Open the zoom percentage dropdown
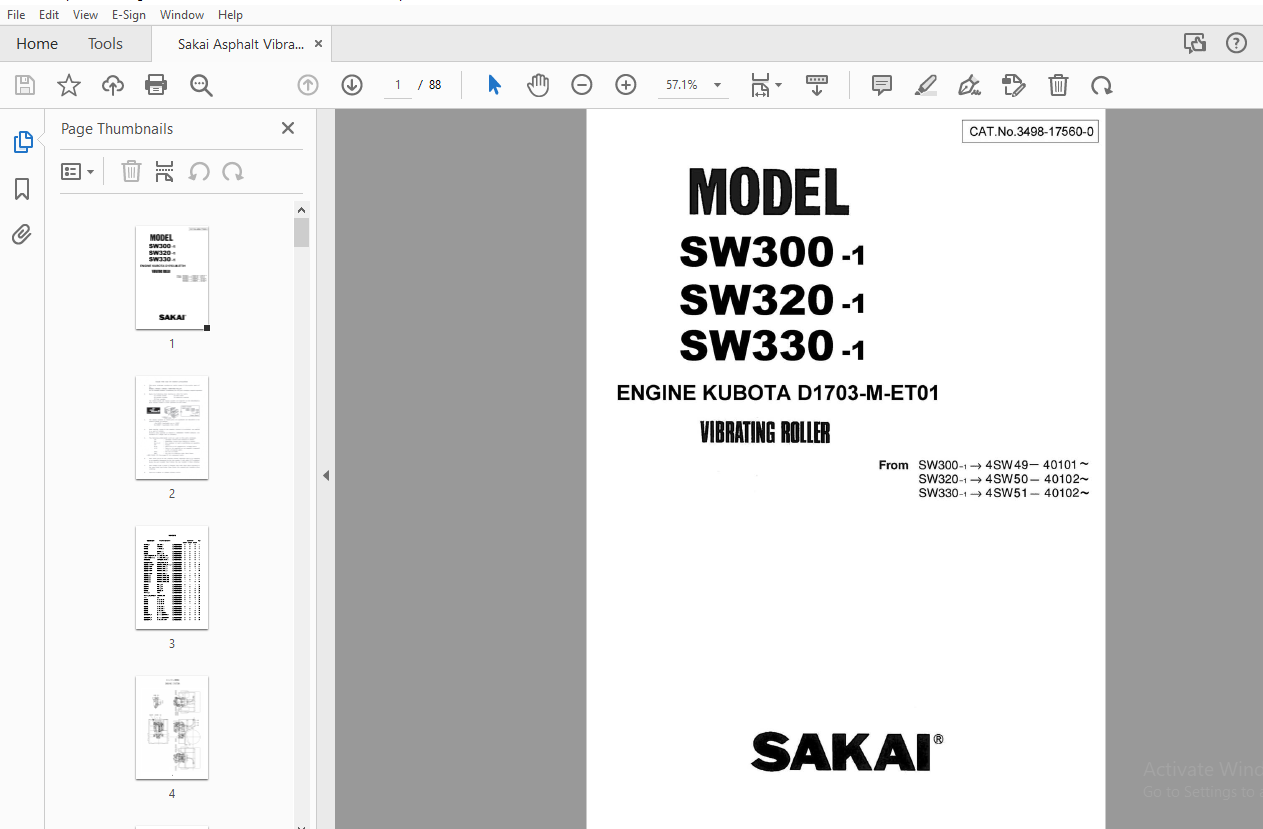This screenshot has width=1263, height=829. click(718, 85)
